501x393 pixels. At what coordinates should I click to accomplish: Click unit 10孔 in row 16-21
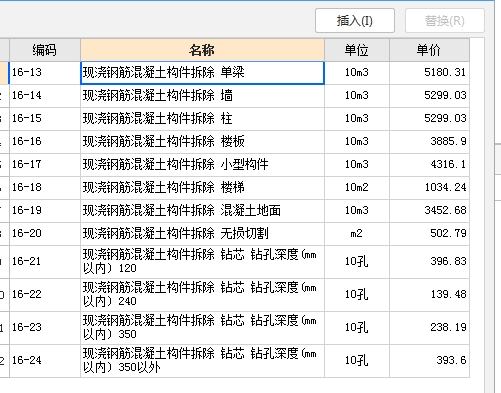click(357, 262)
